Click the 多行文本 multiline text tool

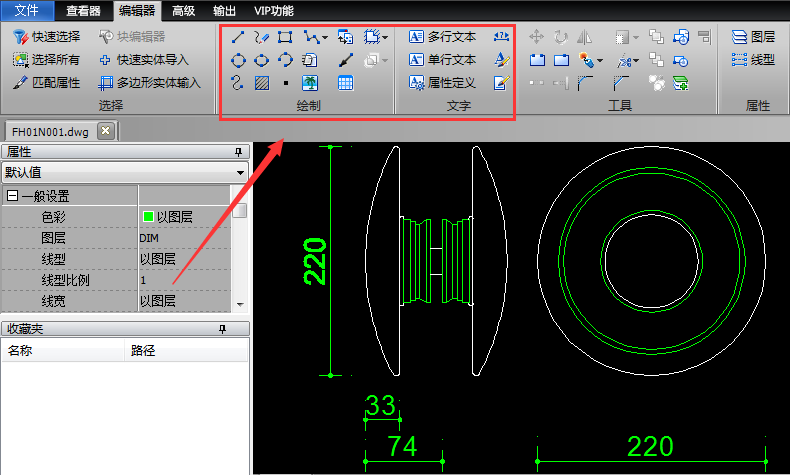[443, 37]
